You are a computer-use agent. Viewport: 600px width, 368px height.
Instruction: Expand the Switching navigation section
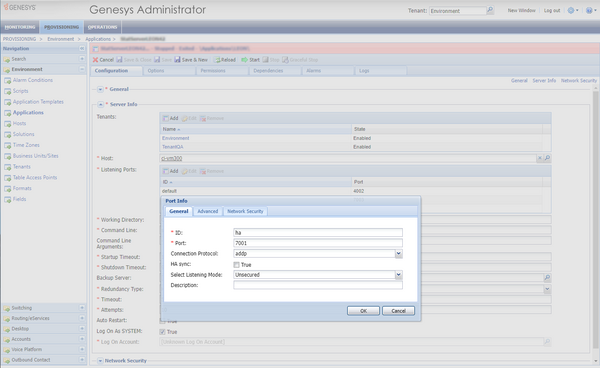click(x=82, y=308)
